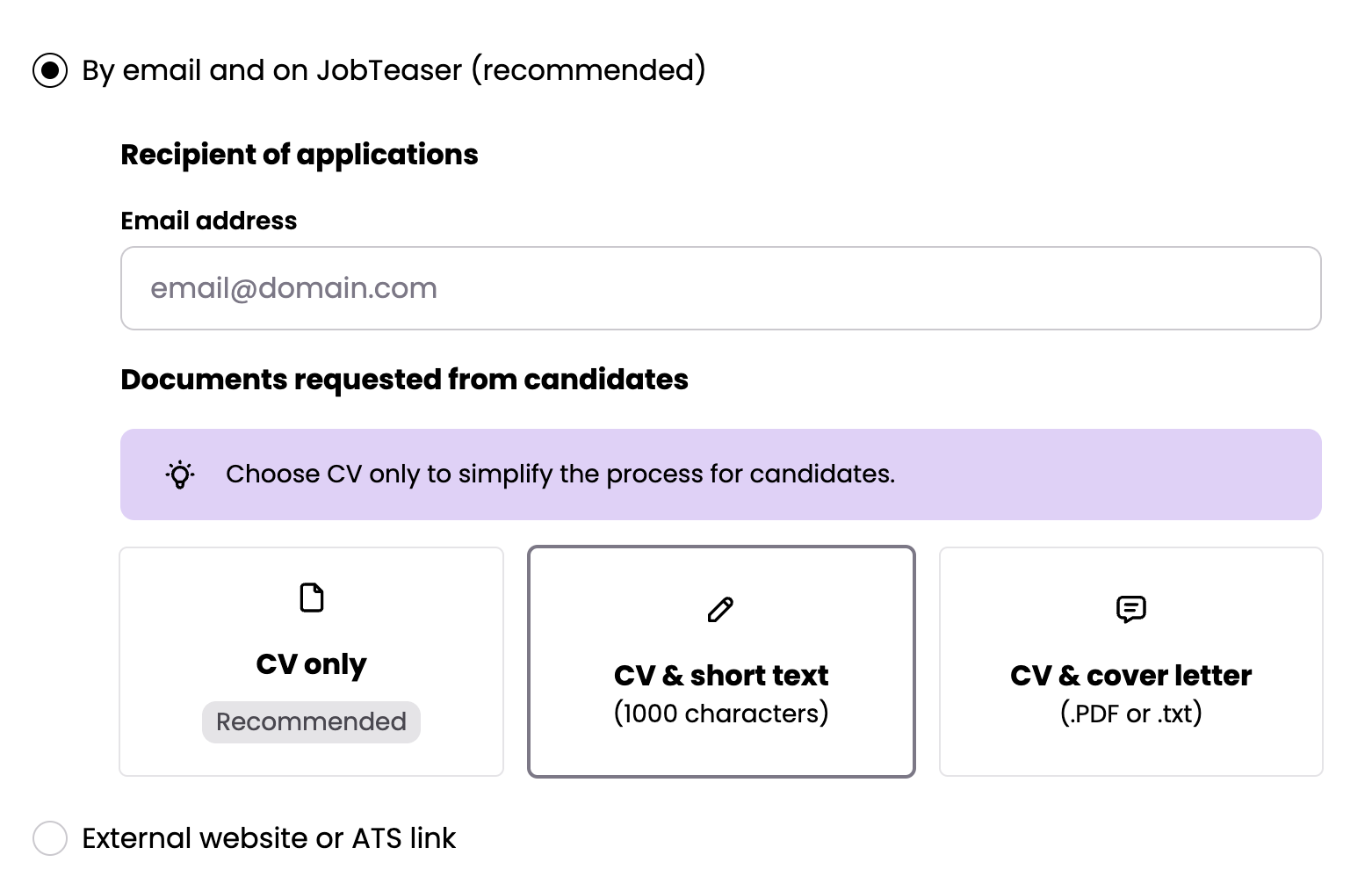Image resolution: width=1372 pixels, height=884 pixels.
Task: Click the pencil icon in short text card
Action: [x=720, y=609]
